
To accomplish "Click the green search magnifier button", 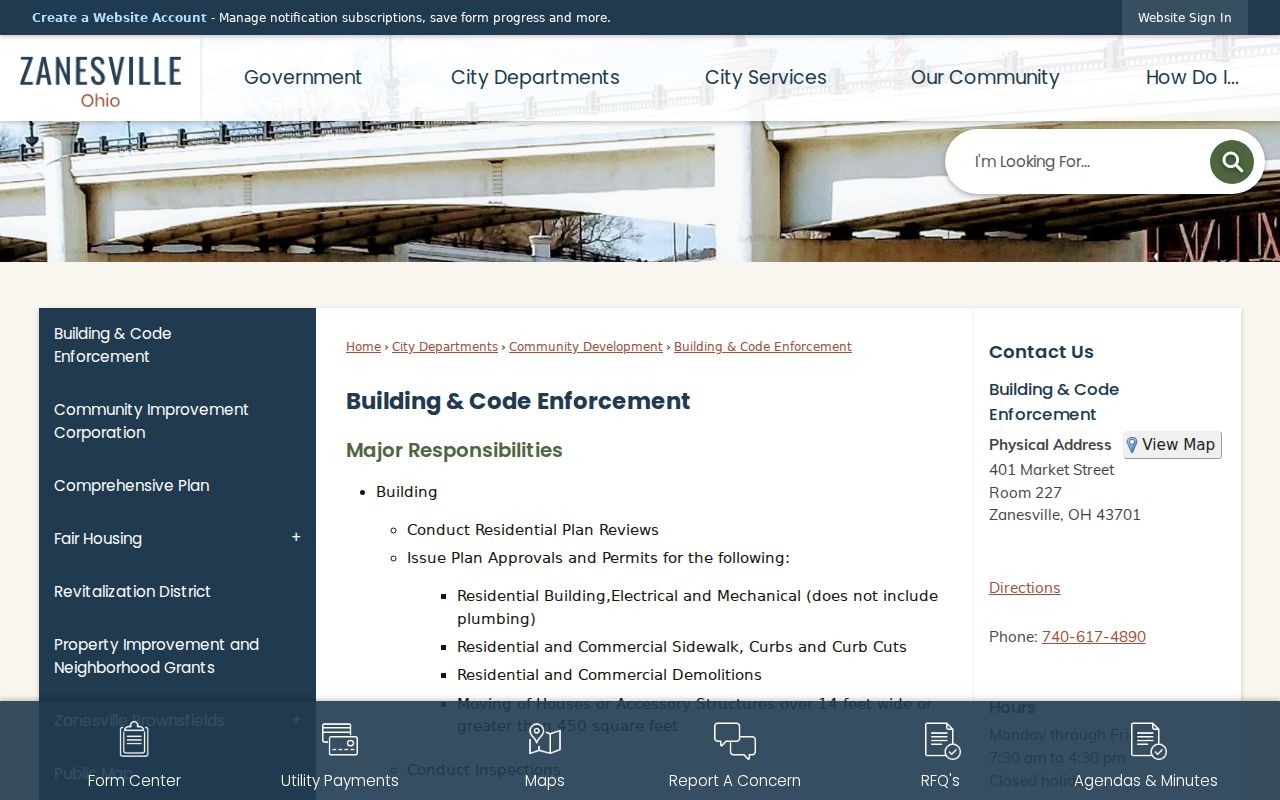I will [1231, 161].
